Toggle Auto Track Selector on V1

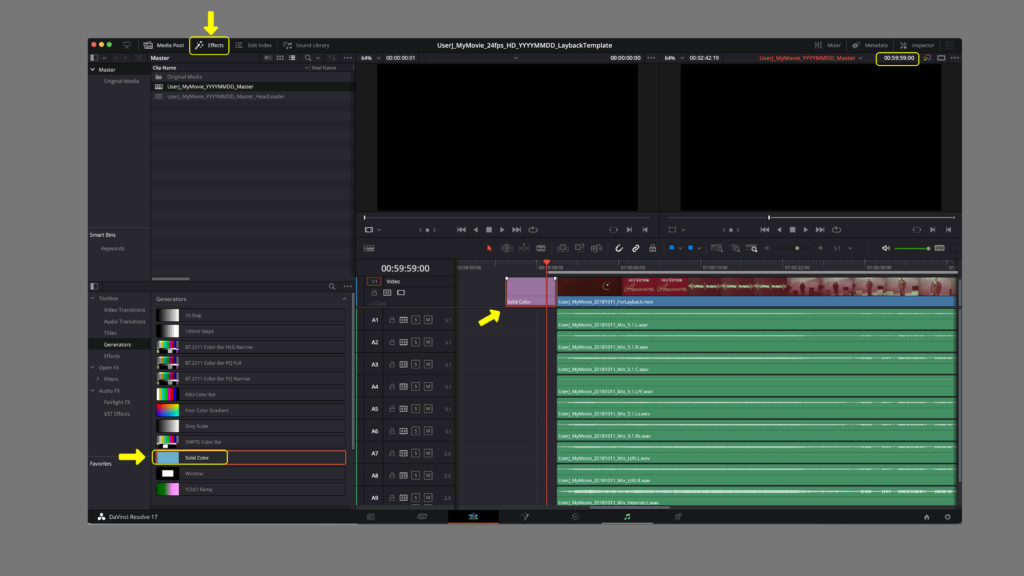[387, 293]
